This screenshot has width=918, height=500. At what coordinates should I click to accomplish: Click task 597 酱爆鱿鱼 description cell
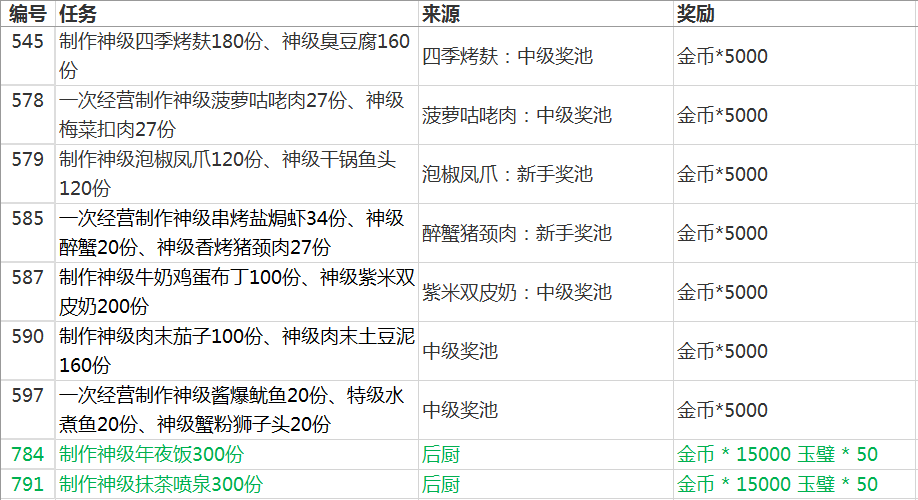point(237,410)
